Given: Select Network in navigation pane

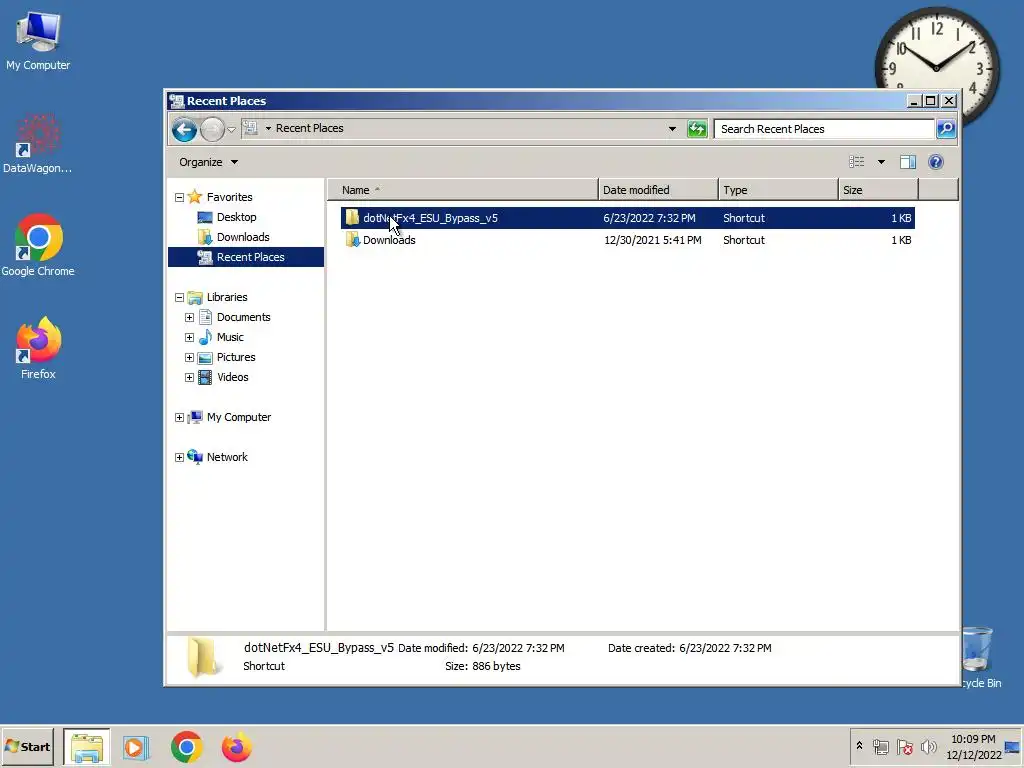Looking at the screenshot, I should click(x=227, y=456).
